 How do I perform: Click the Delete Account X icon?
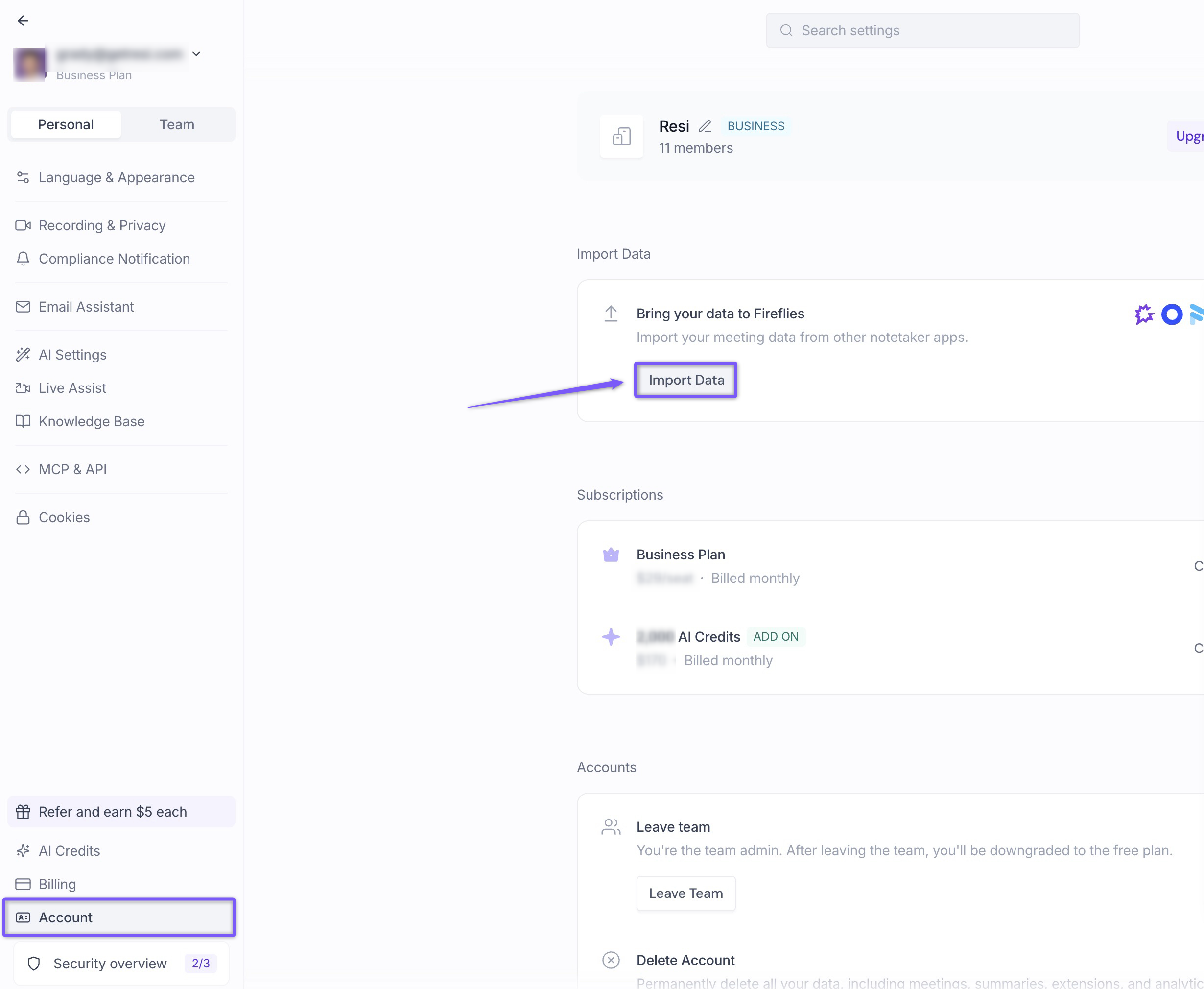611,961
